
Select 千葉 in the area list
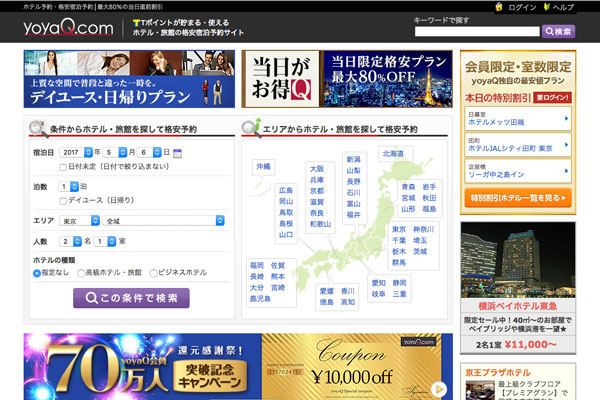coord(399,240)
